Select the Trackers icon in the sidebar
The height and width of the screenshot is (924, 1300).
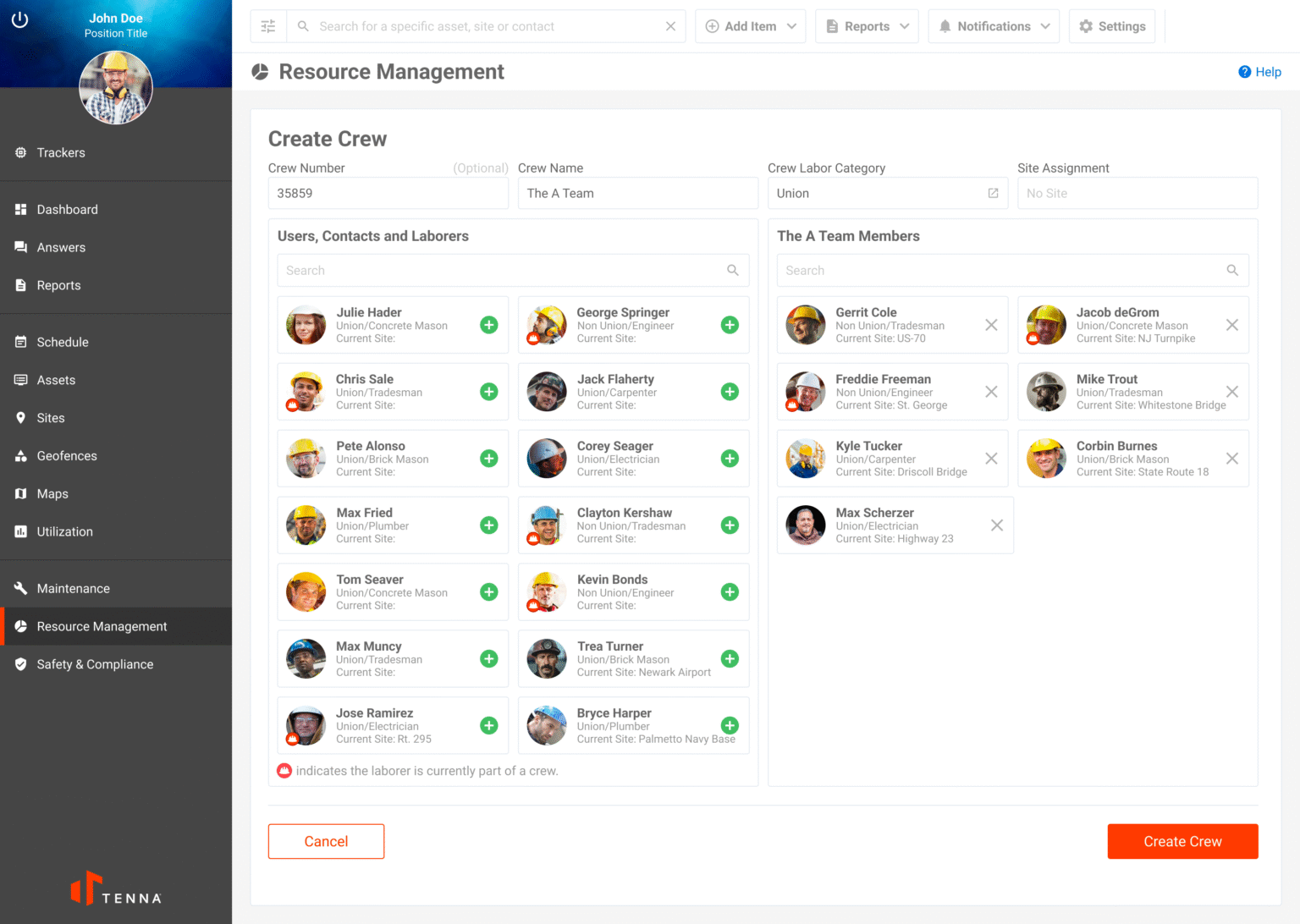[x=20, y=152]
